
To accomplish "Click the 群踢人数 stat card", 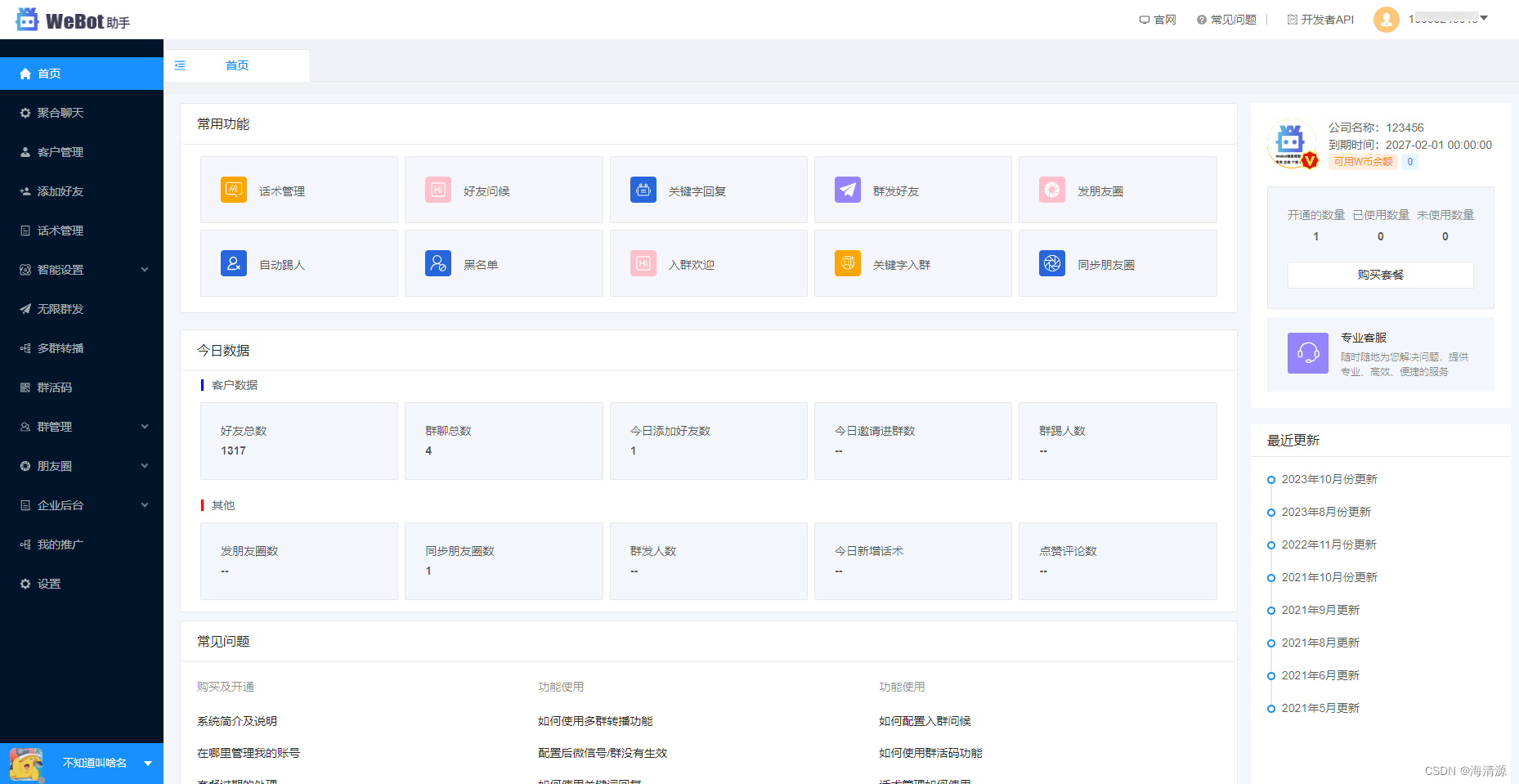I will tap(1118, 441).
